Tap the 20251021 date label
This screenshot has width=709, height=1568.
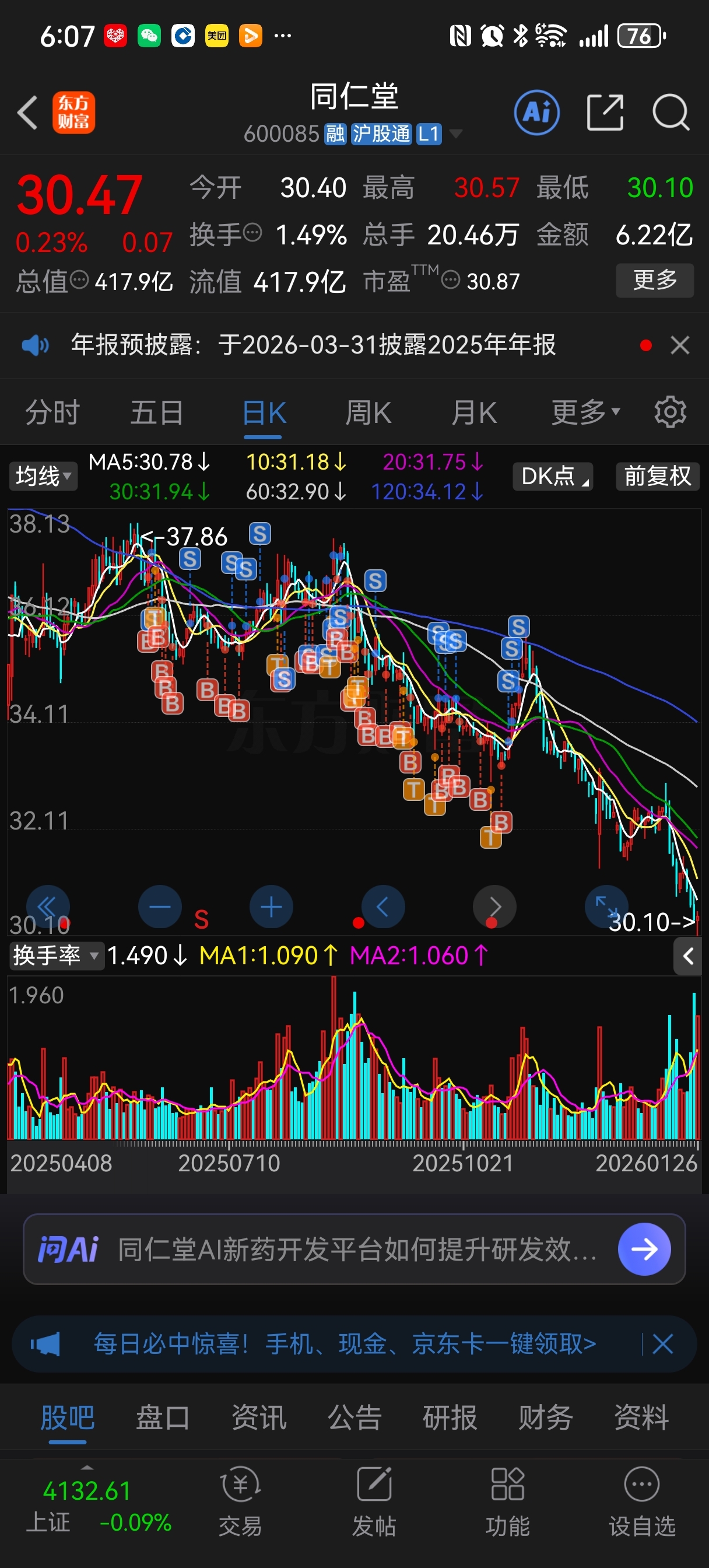click(463, 1163)
